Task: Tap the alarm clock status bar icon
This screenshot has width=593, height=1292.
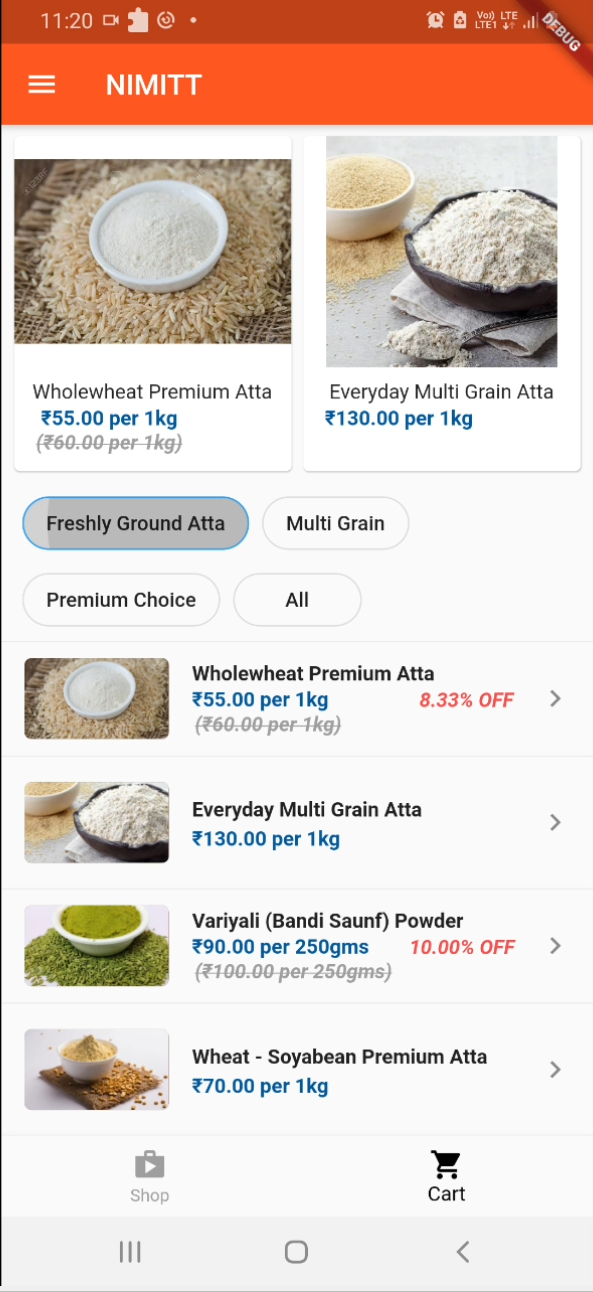Action: (434, 20)
